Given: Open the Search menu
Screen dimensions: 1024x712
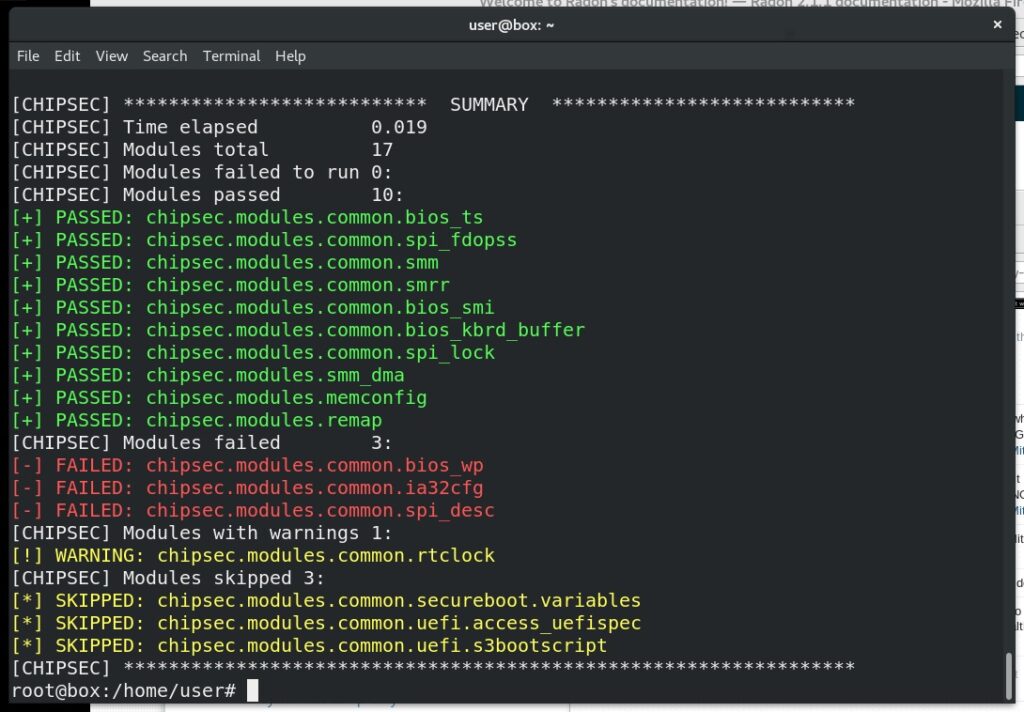Looking at the screenshot, I should coord(165,56).
